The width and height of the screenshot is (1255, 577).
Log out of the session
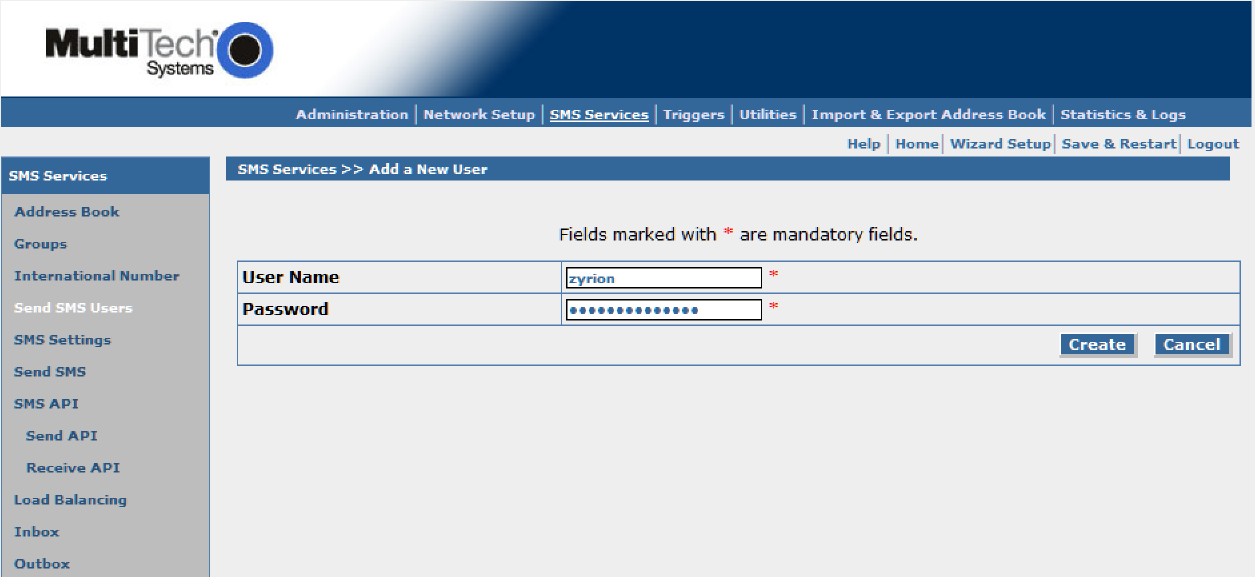point(1213,144)
